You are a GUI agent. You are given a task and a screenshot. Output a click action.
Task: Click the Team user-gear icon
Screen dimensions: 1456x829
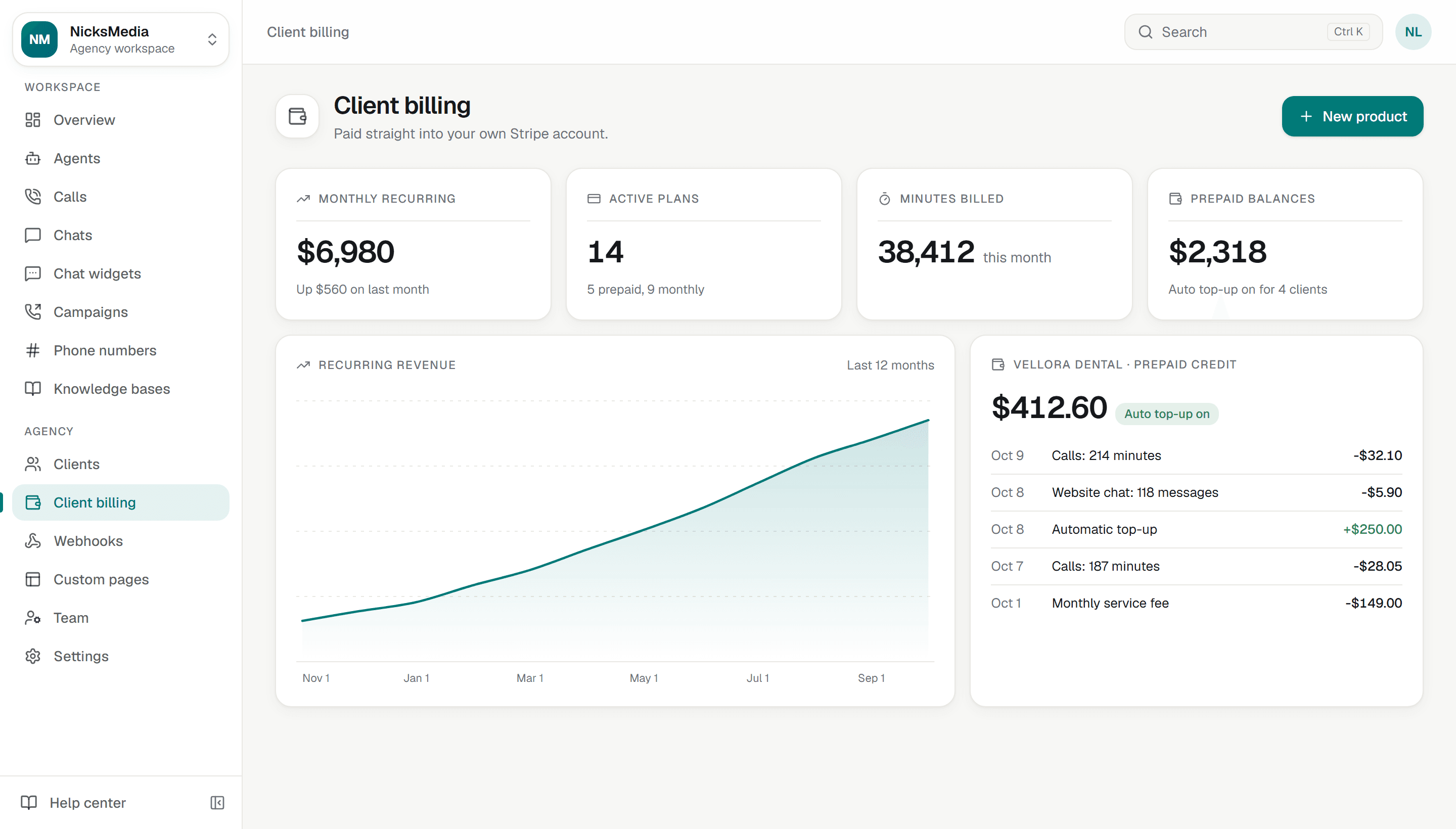32,618
